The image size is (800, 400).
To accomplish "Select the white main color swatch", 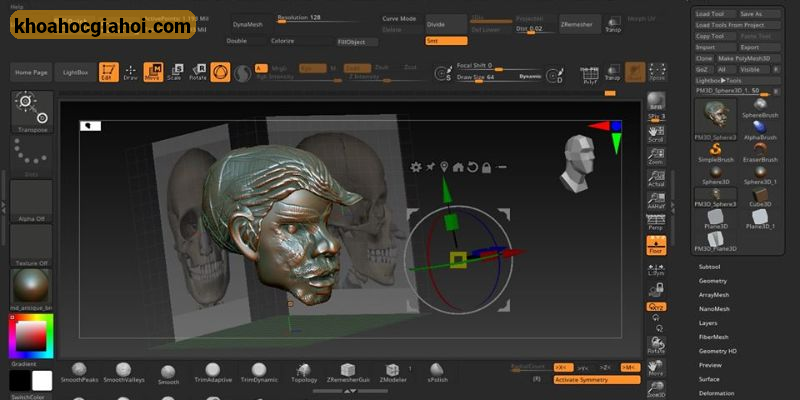I will 42,381.
